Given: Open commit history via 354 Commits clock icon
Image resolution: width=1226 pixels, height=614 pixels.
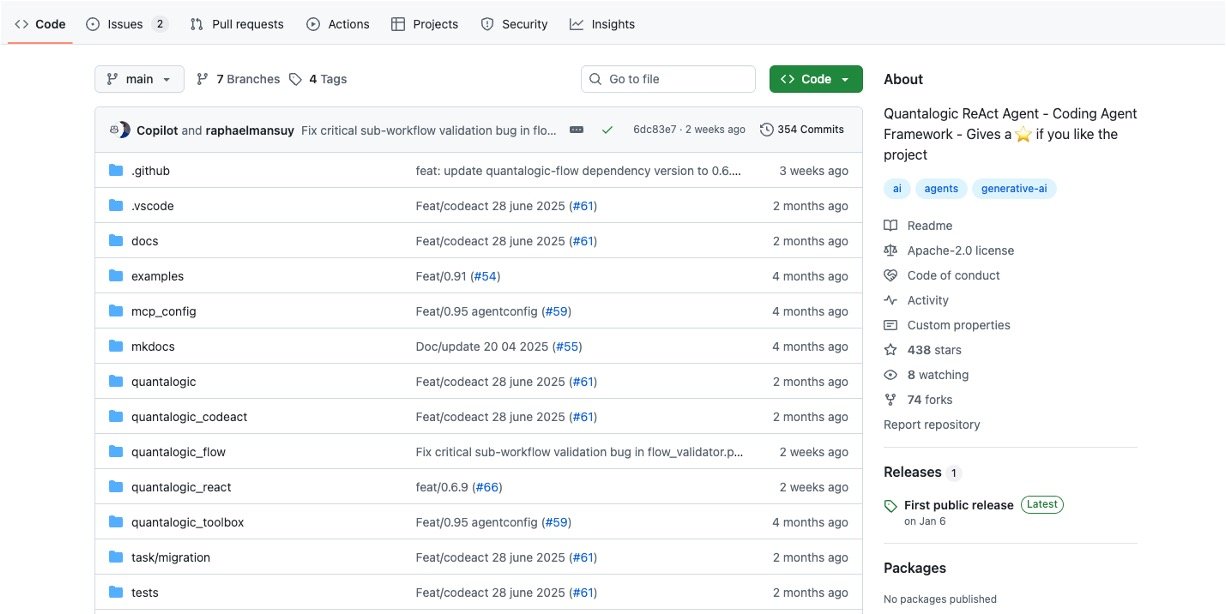Looking at the screenshot, I should click(x=767, y=130).
